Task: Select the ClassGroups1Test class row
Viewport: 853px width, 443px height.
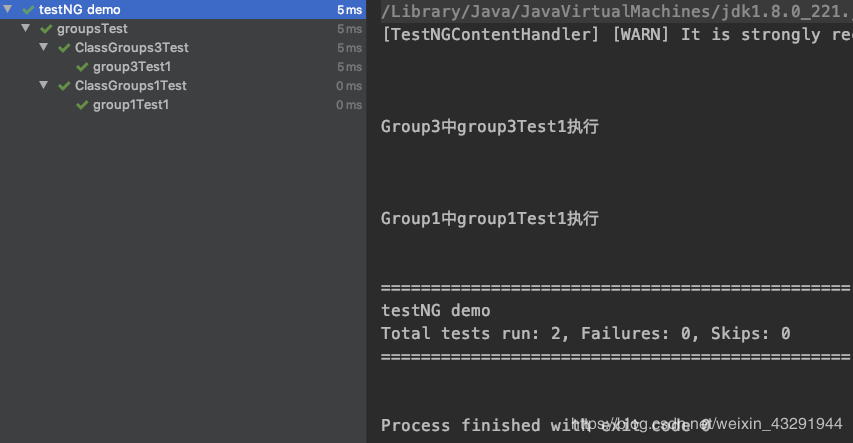Action: tap(130, 86)
